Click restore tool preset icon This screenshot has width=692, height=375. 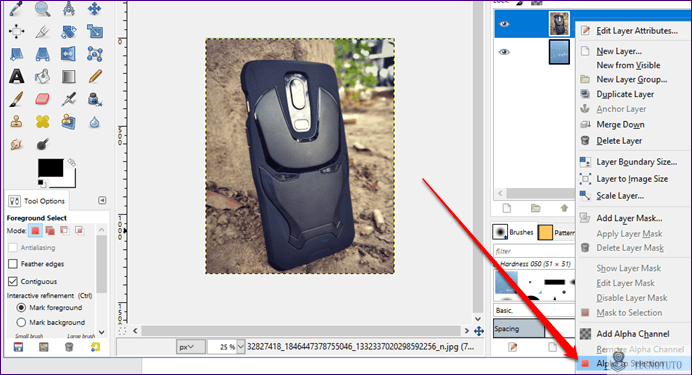tap(44, 347)
